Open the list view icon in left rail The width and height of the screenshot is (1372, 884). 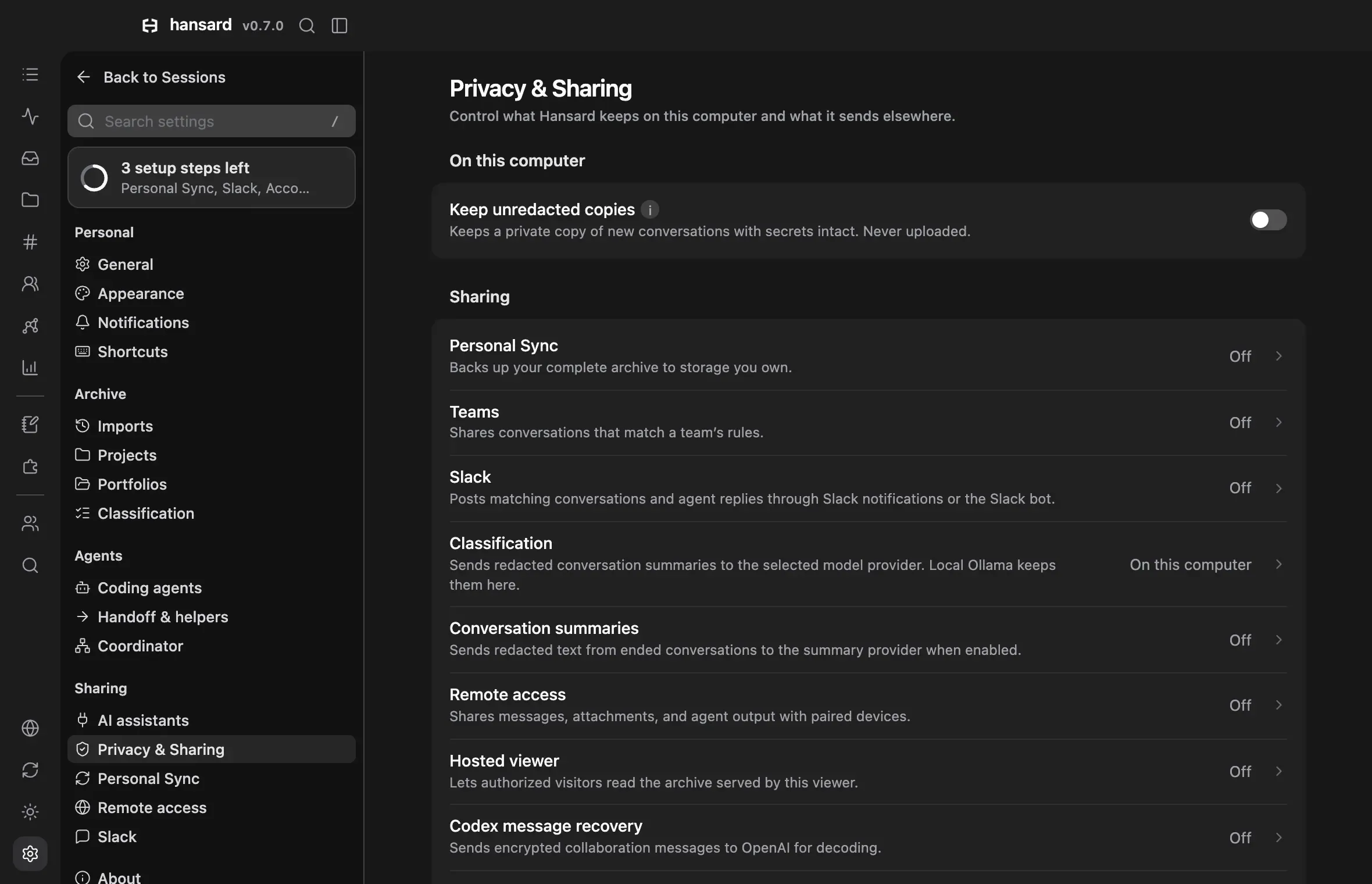(x=30, y=74)
